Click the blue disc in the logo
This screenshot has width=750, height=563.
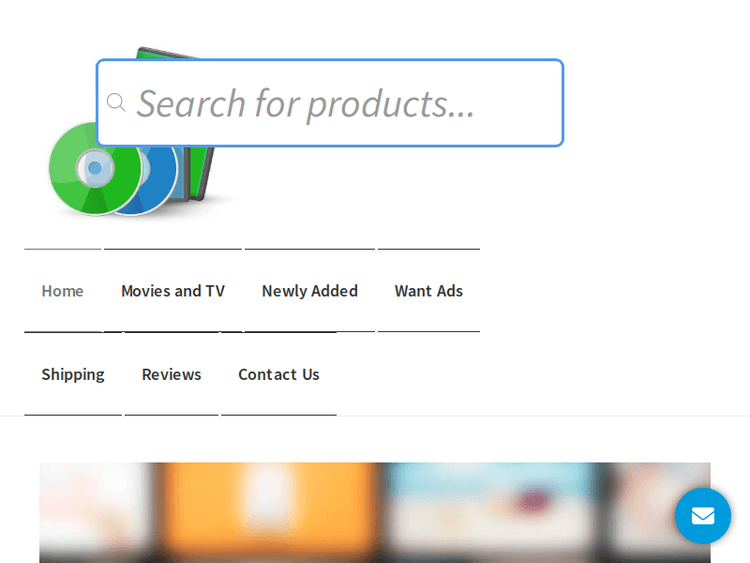click(160, 180)
